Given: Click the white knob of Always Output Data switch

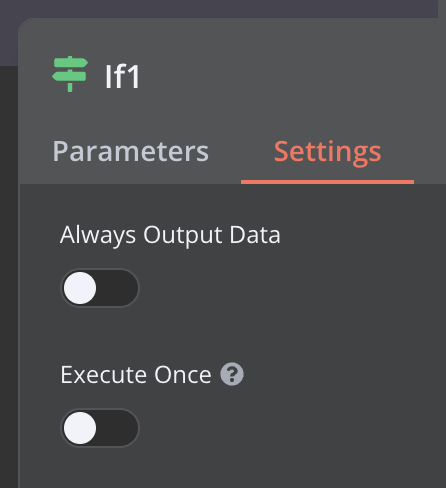Looking at the screenshot, I should click(x=80, y=288).
